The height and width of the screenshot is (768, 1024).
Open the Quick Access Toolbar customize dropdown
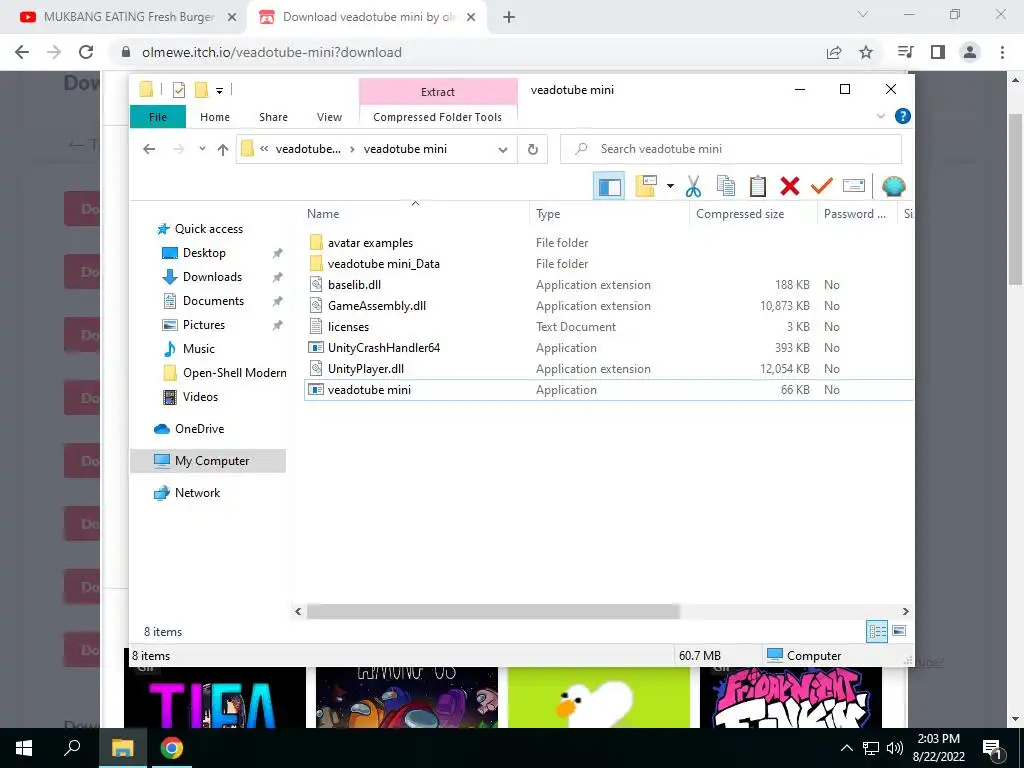coord(219,90)
